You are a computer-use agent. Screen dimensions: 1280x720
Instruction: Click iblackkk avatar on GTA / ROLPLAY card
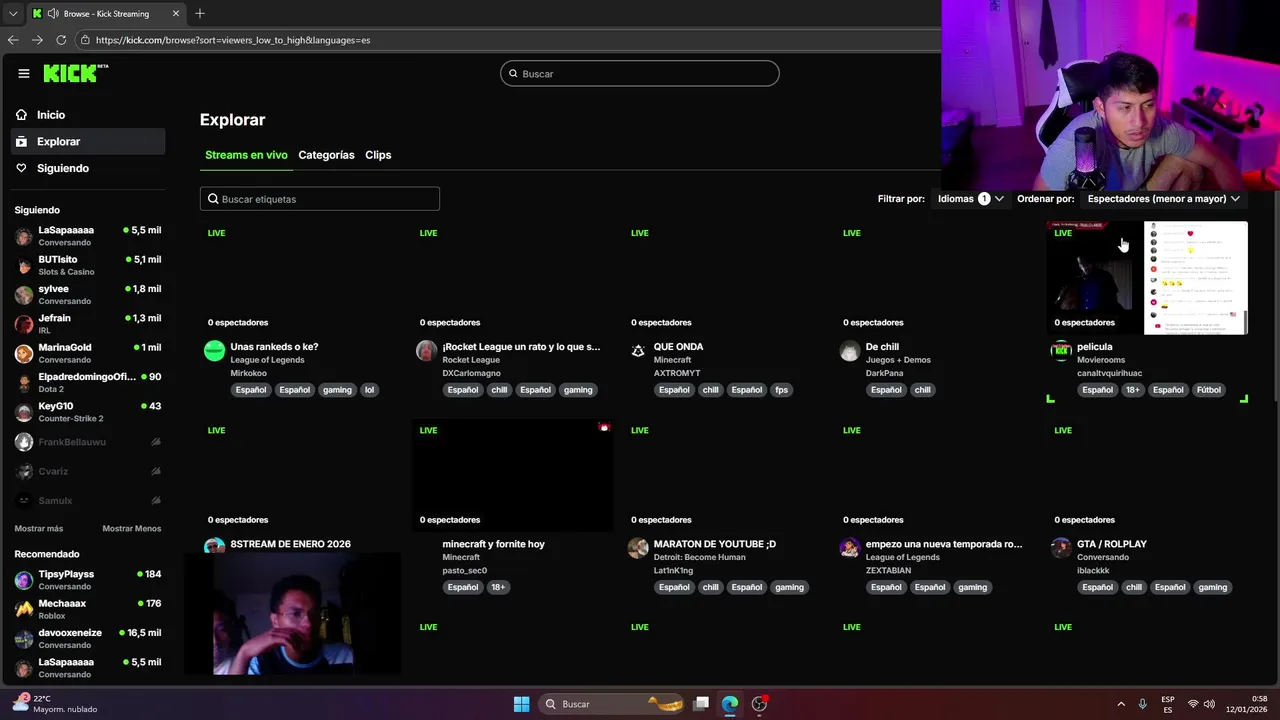(x=1061, y=548)
